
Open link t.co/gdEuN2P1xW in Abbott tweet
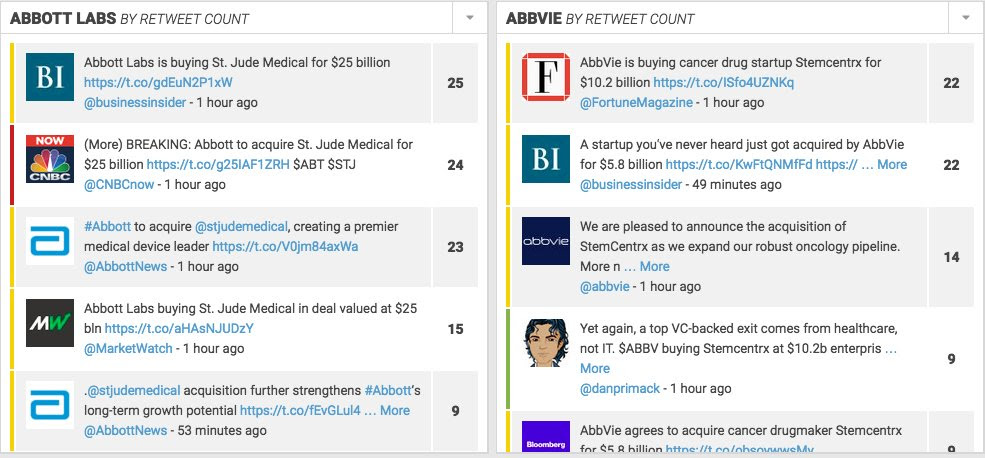158,82
